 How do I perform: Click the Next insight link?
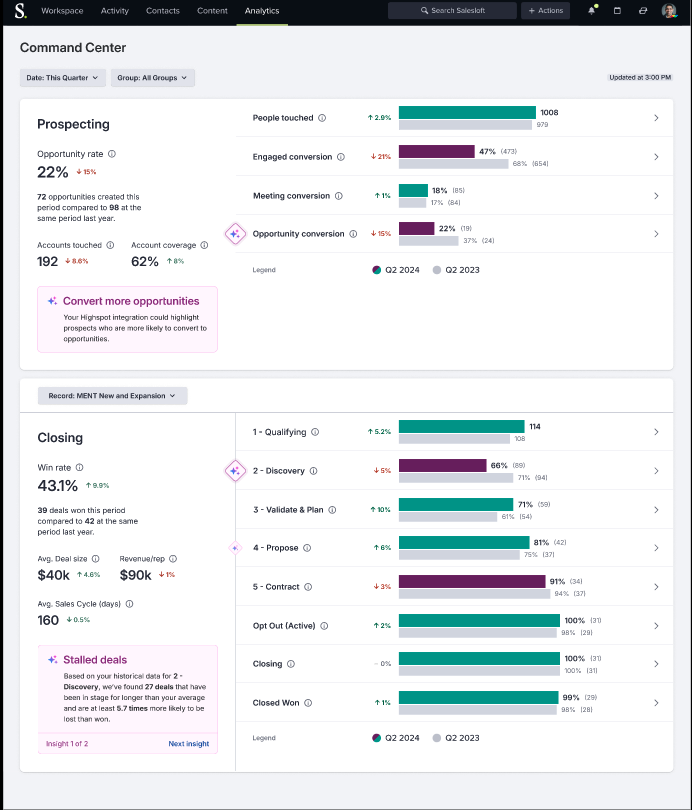tap(188, 744)
